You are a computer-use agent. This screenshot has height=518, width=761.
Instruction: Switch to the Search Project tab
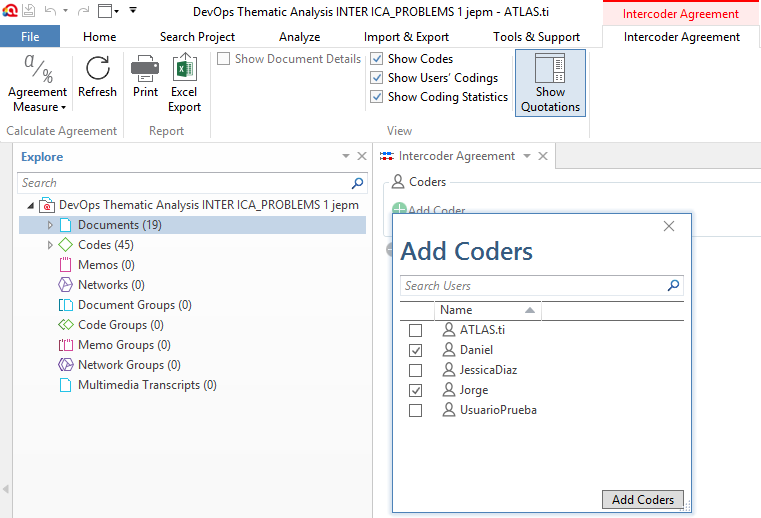click(x=197, y=37)
